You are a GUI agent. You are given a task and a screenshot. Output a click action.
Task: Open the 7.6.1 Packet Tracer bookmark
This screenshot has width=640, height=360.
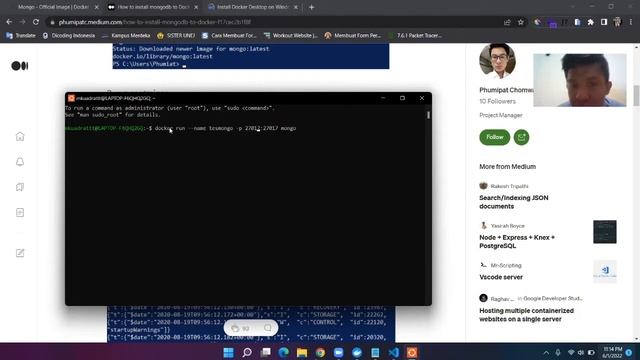(415, 36)
